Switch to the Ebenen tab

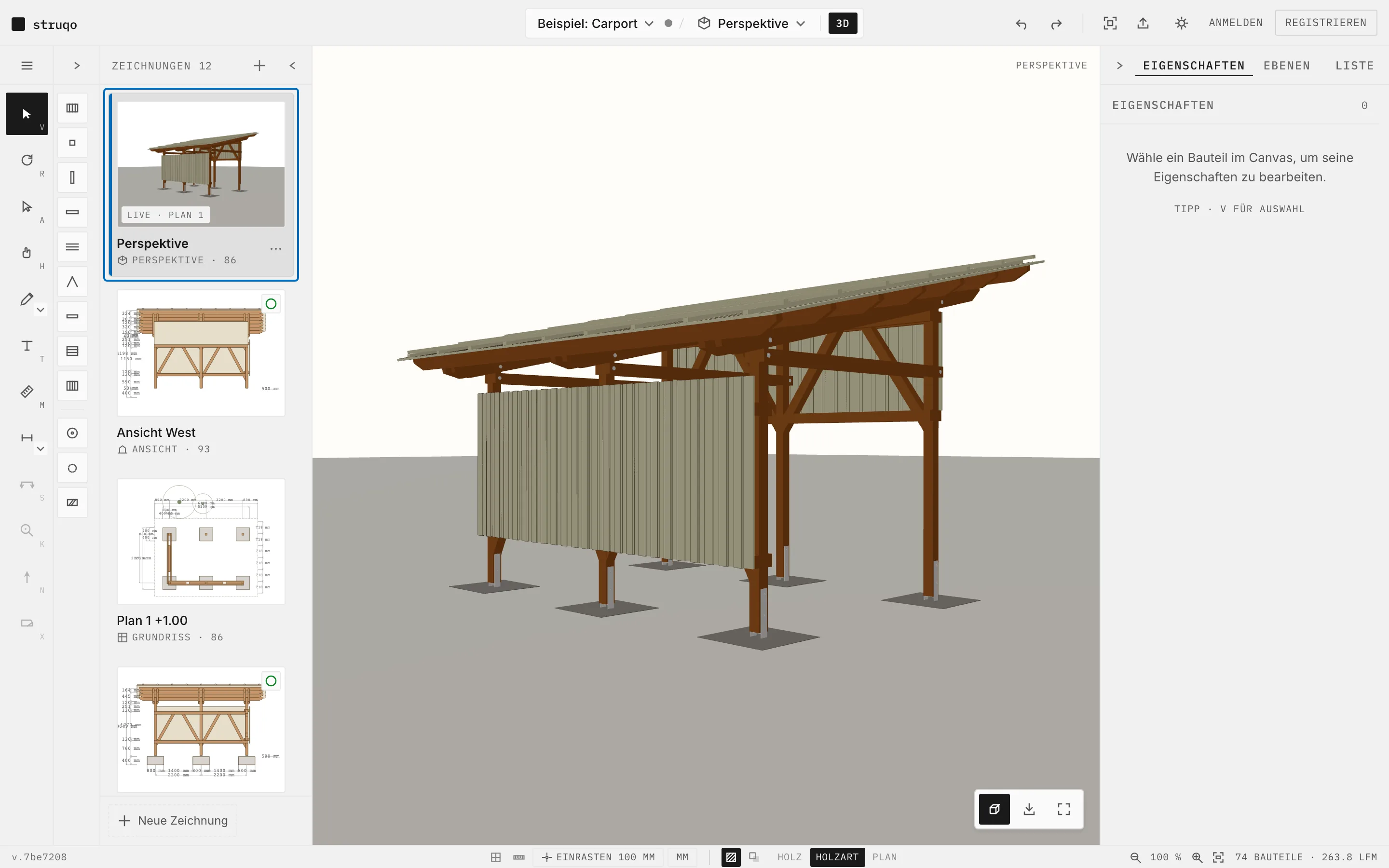pyautogui.click(x=1286, y=66)
